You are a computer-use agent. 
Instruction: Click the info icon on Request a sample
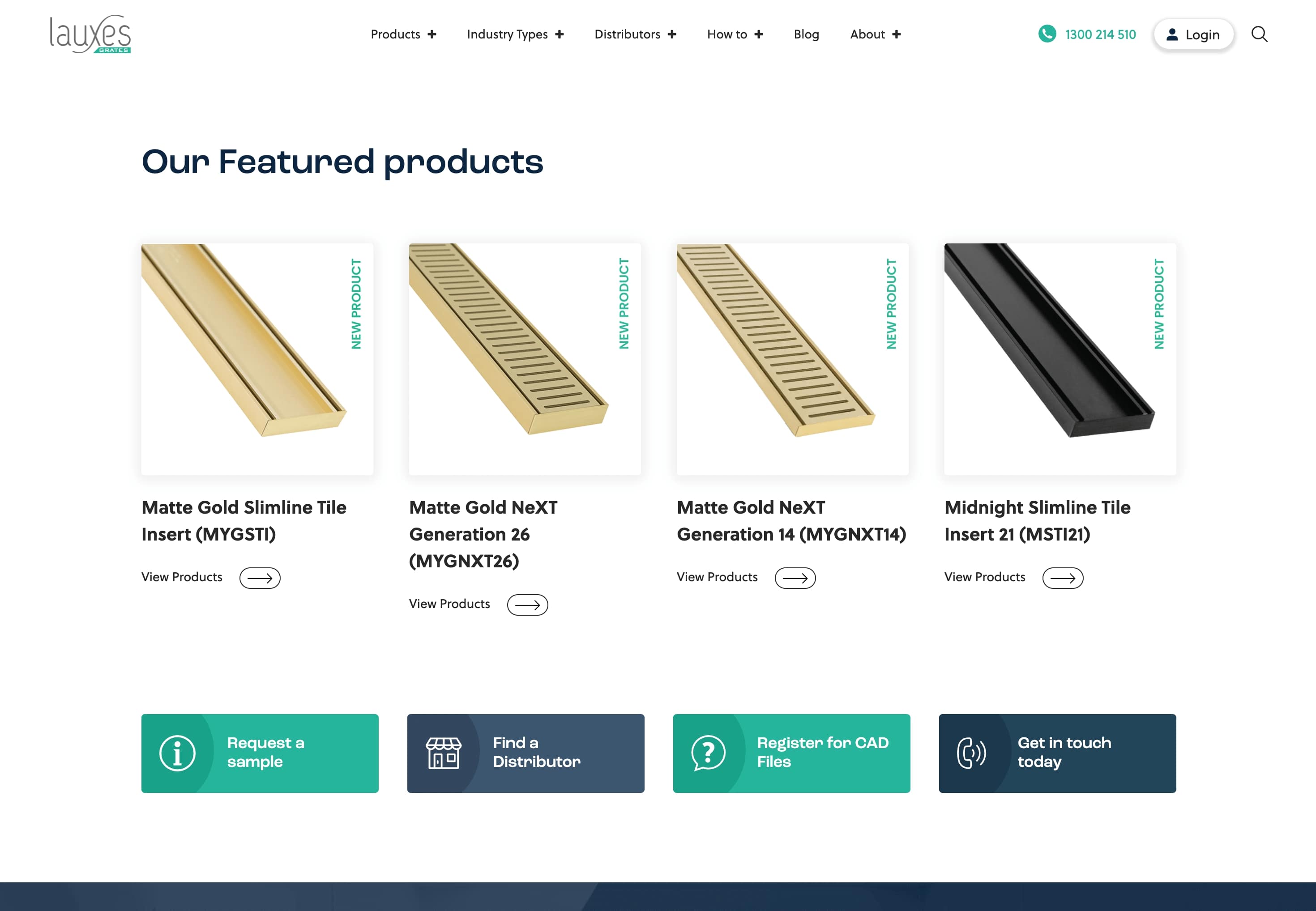[177, 753]
